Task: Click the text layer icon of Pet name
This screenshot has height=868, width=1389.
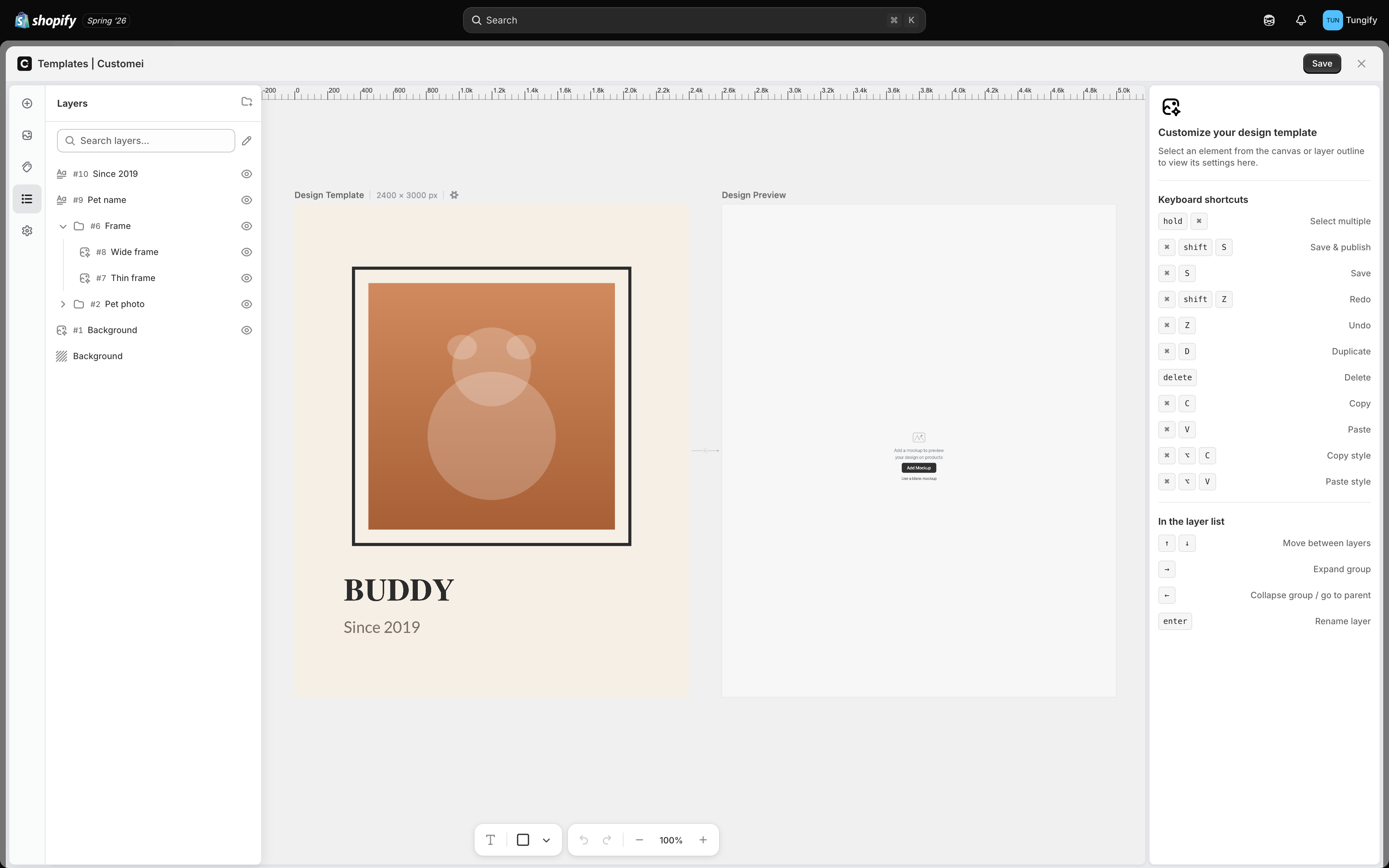Action: tap(61, 200)
